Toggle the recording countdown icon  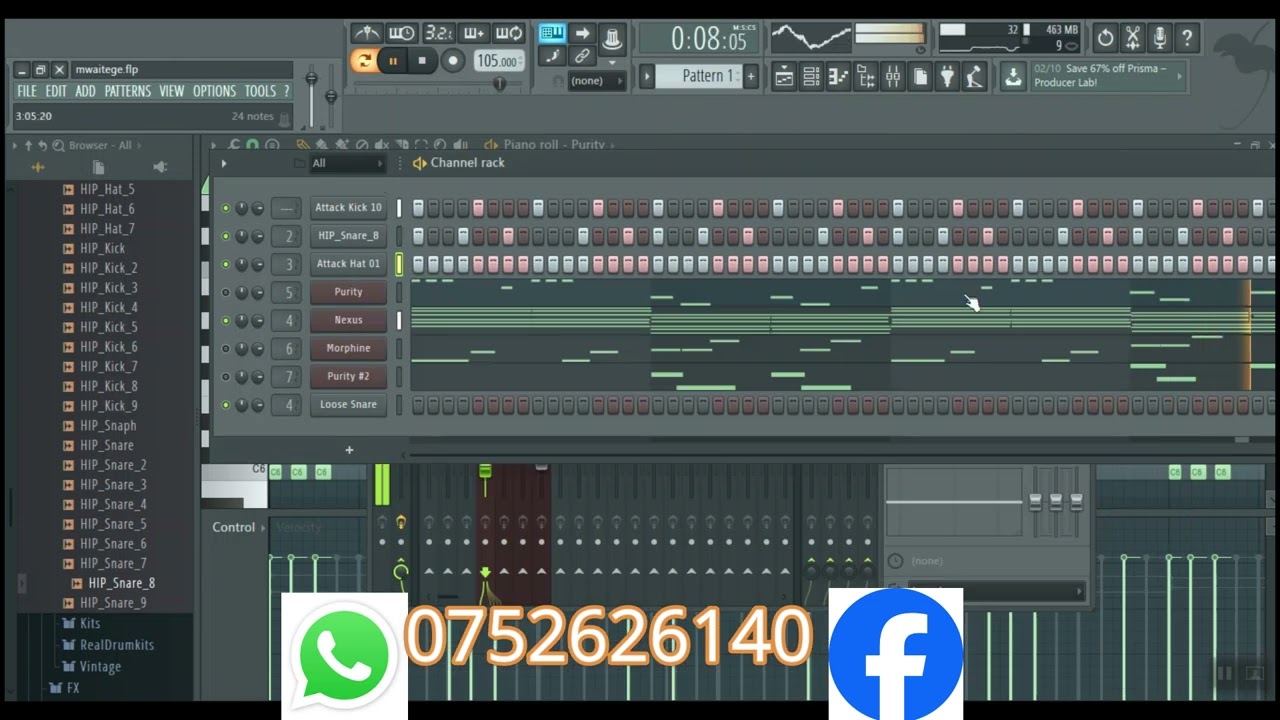click(x=437, y=34)
